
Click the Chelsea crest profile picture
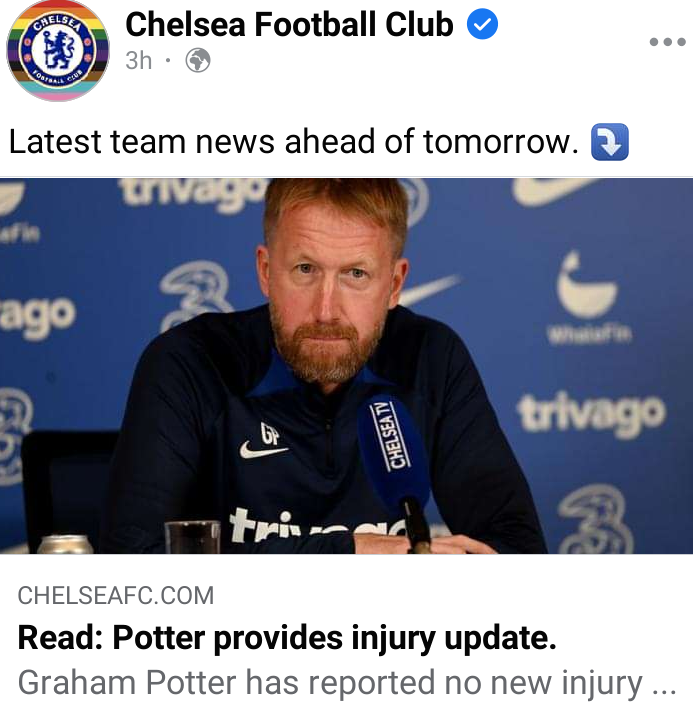click(58, 50)
